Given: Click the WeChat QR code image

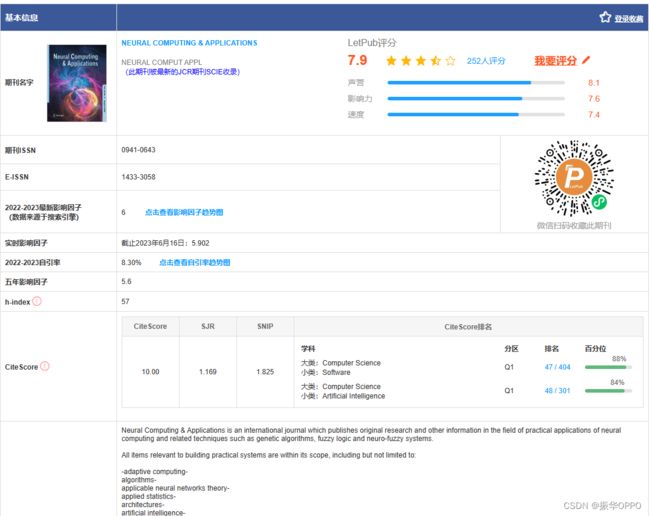Looking at the screenshot, I should pyautogui.click(x=574, y=178).
